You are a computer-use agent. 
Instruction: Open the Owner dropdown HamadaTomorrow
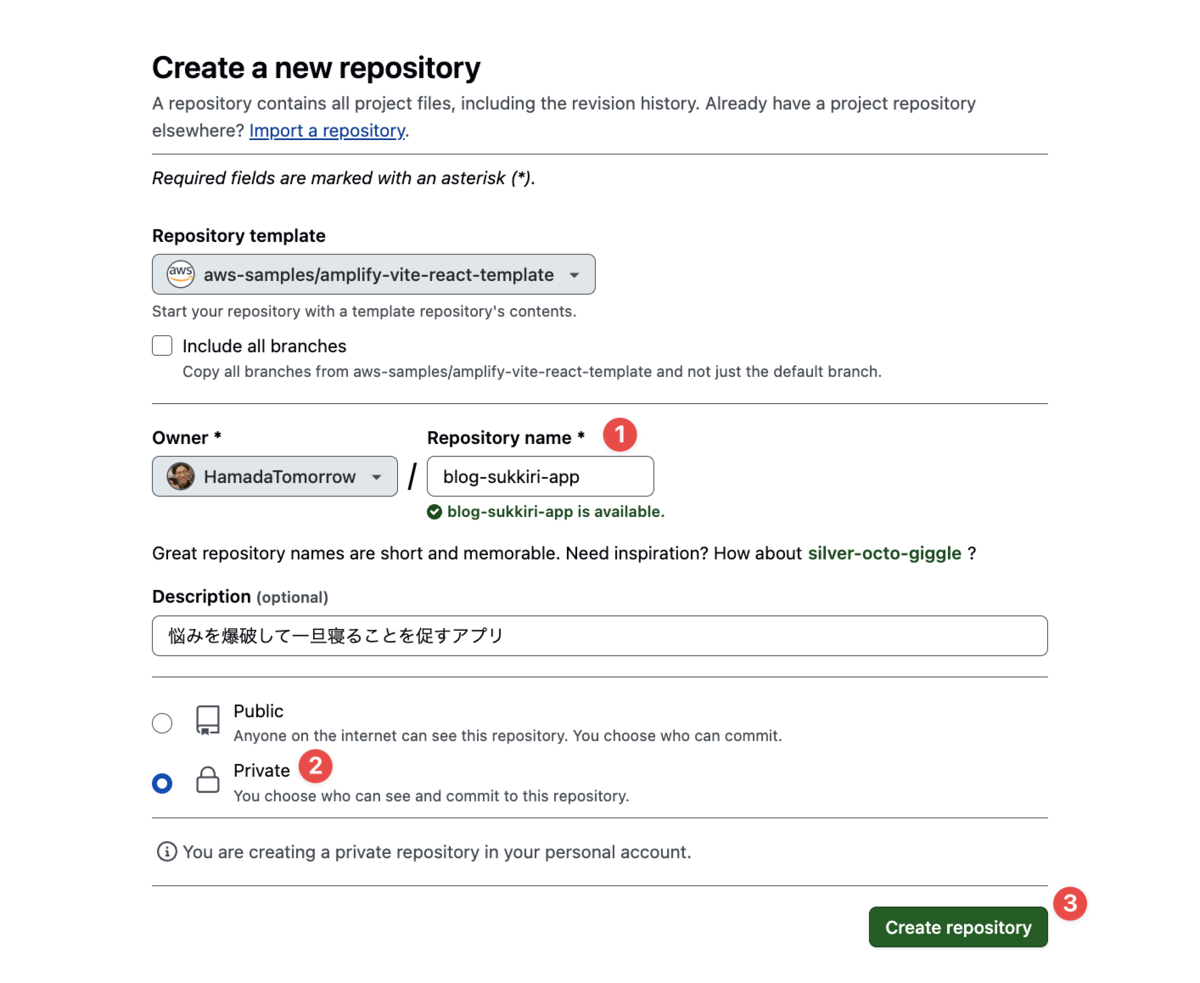click(x=274, y=477)
